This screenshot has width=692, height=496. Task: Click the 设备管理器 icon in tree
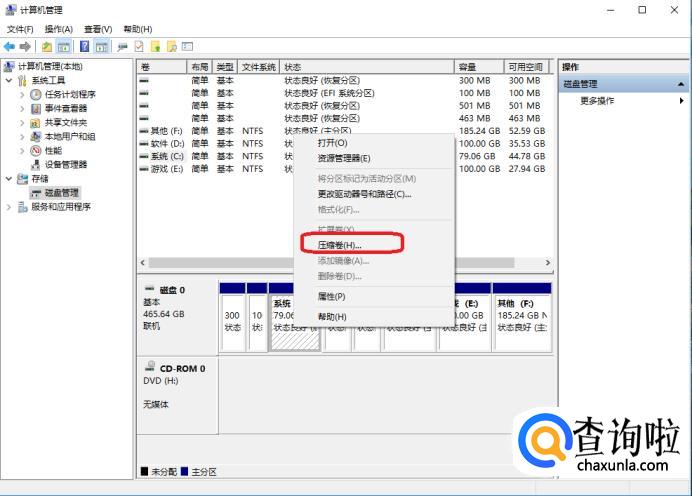(36, 165)
